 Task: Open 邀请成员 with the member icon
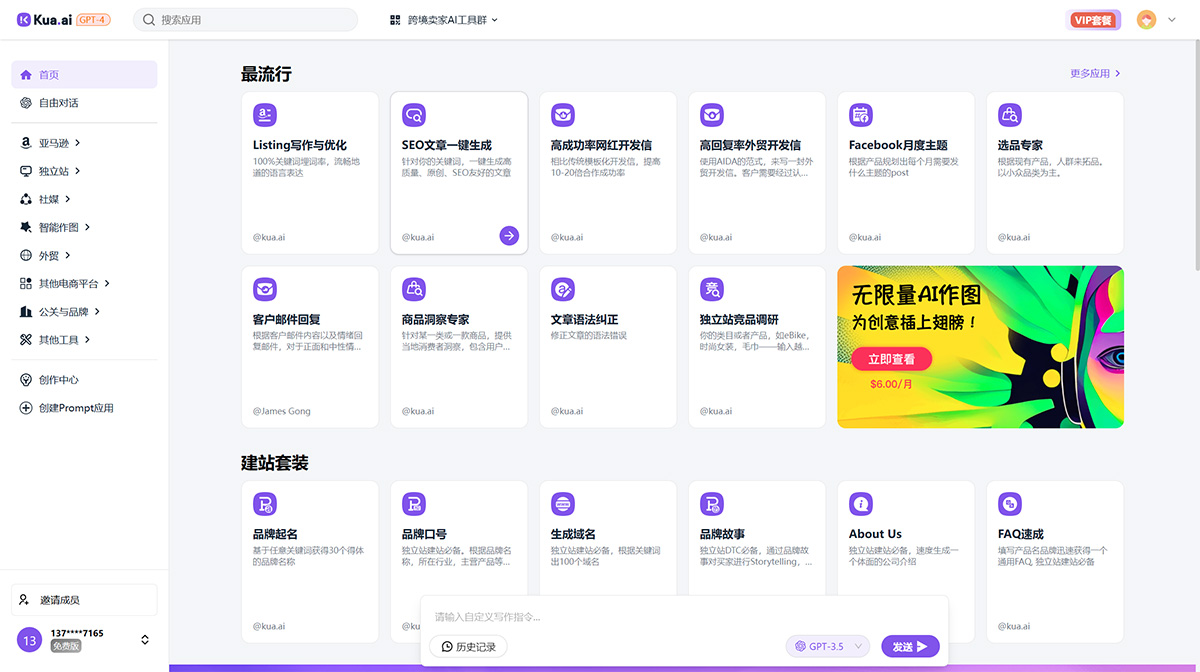point(83,599)
